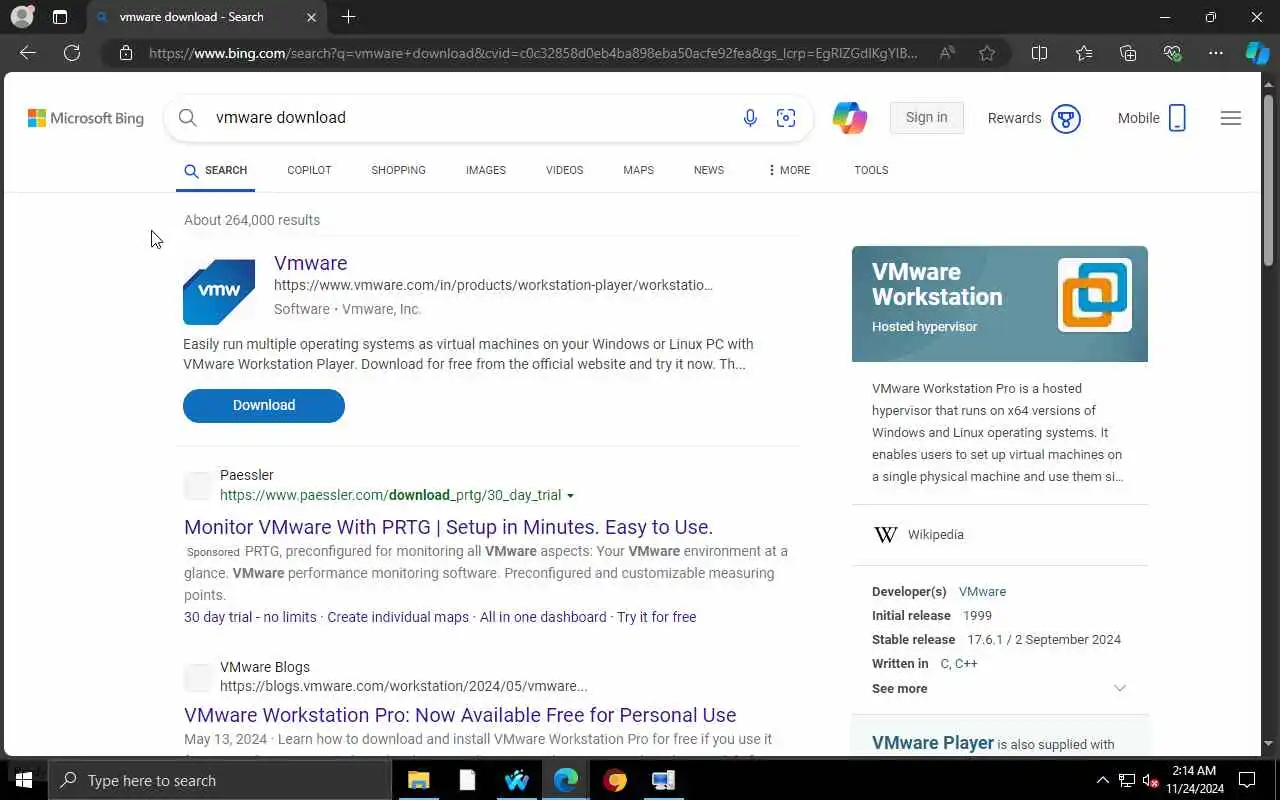Open the Edge profile avatar icon
Viewport: 1280px width, 800px height.
[x=21, y=17]
